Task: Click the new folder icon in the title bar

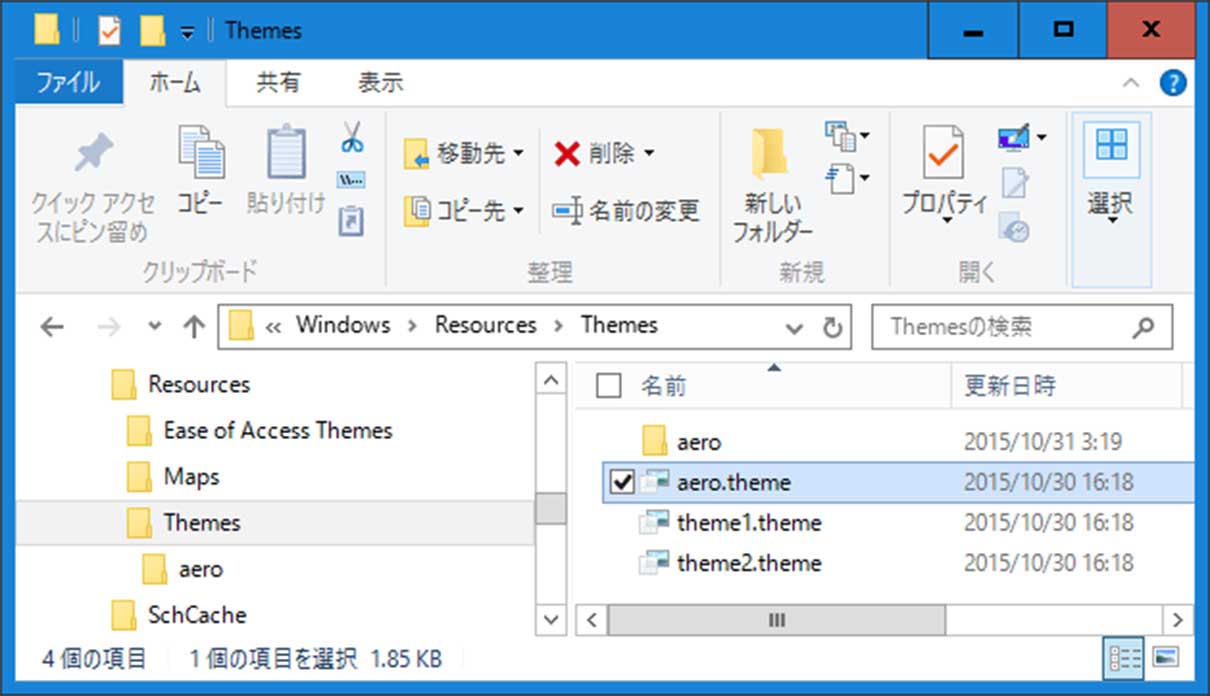Action: point(152,31)
